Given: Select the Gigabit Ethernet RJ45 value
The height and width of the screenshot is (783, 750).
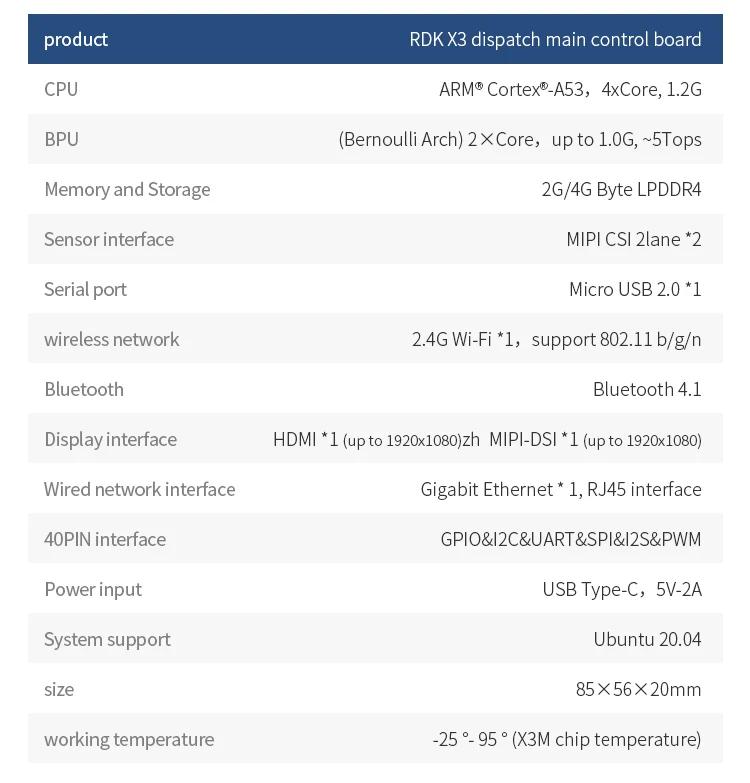Looking at the screenshot, I should click(x=561, y=489).
